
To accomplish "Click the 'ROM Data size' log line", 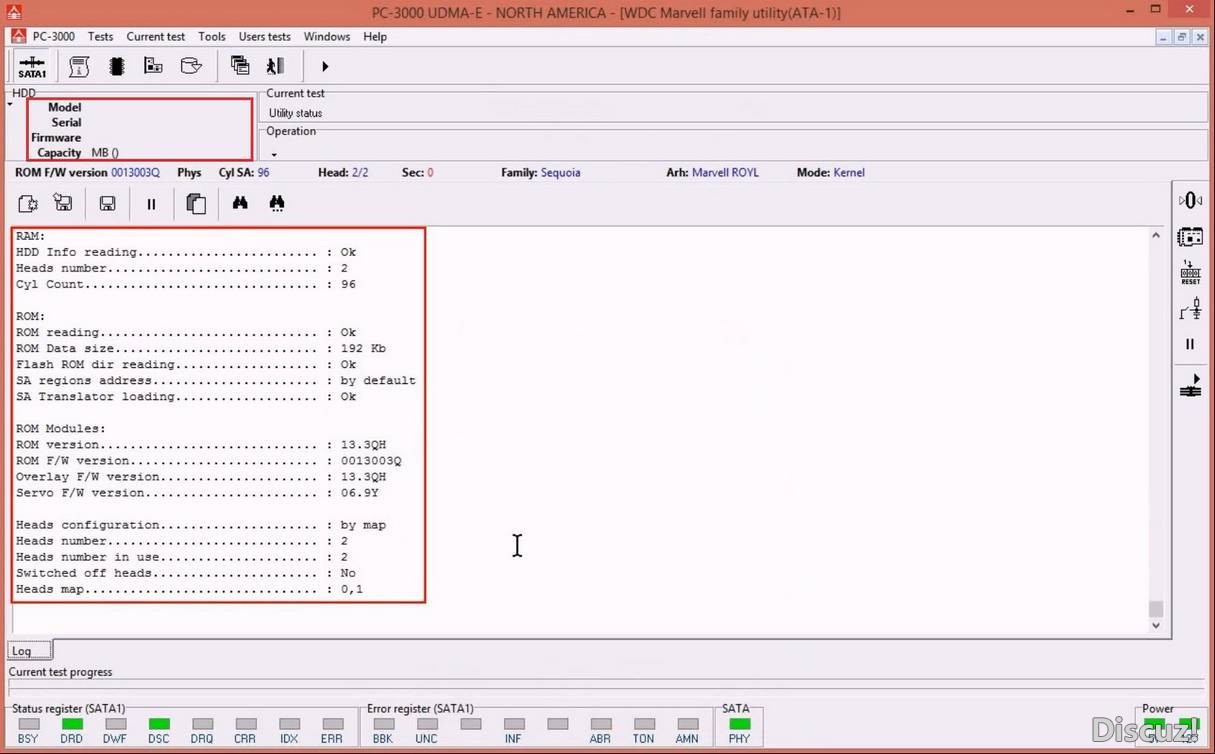I will click(201, 348).
